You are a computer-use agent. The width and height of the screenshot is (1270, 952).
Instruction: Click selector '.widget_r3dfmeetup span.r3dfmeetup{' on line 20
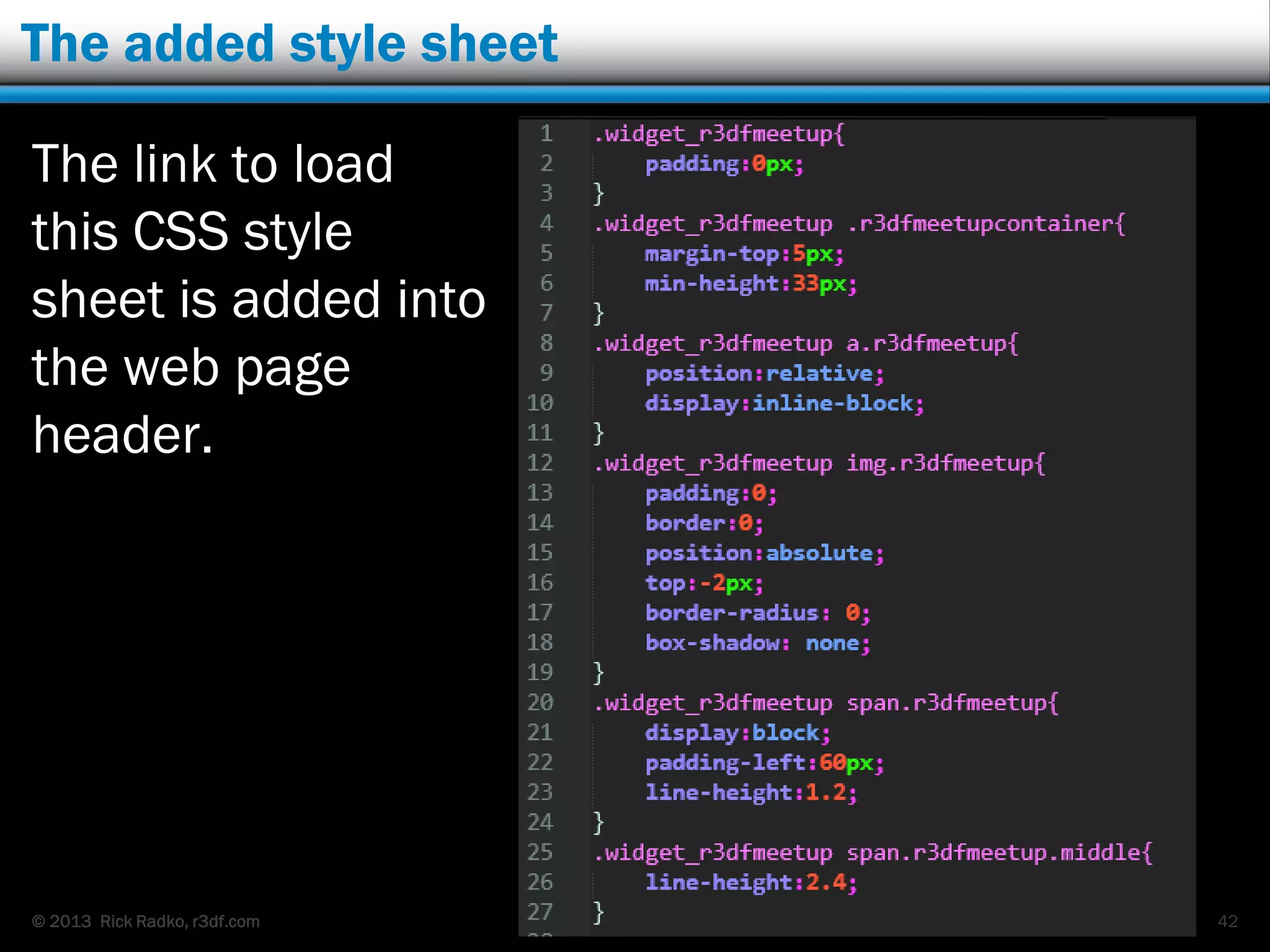pyautogui.click(x=826, y=703)
